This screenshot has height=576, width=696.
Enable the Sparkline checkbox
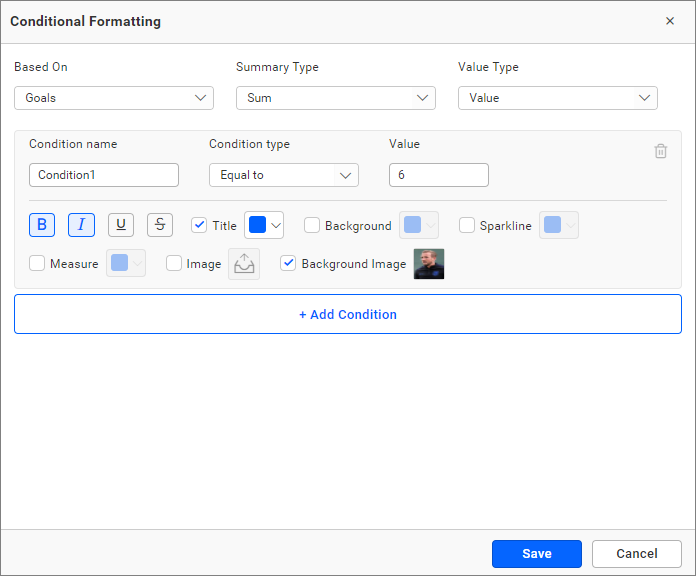pyautogui.click(x=467, y=226)
